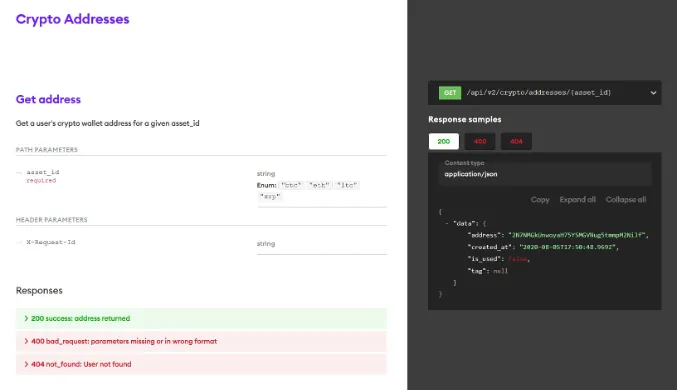
Task: Click the green GET method badge
Action: pyautogui.click(x=450, y=93)
